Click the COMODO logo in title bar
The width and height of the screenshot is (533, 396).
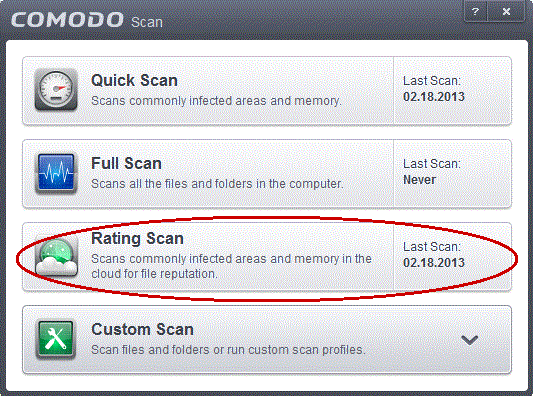click(67, 20)
